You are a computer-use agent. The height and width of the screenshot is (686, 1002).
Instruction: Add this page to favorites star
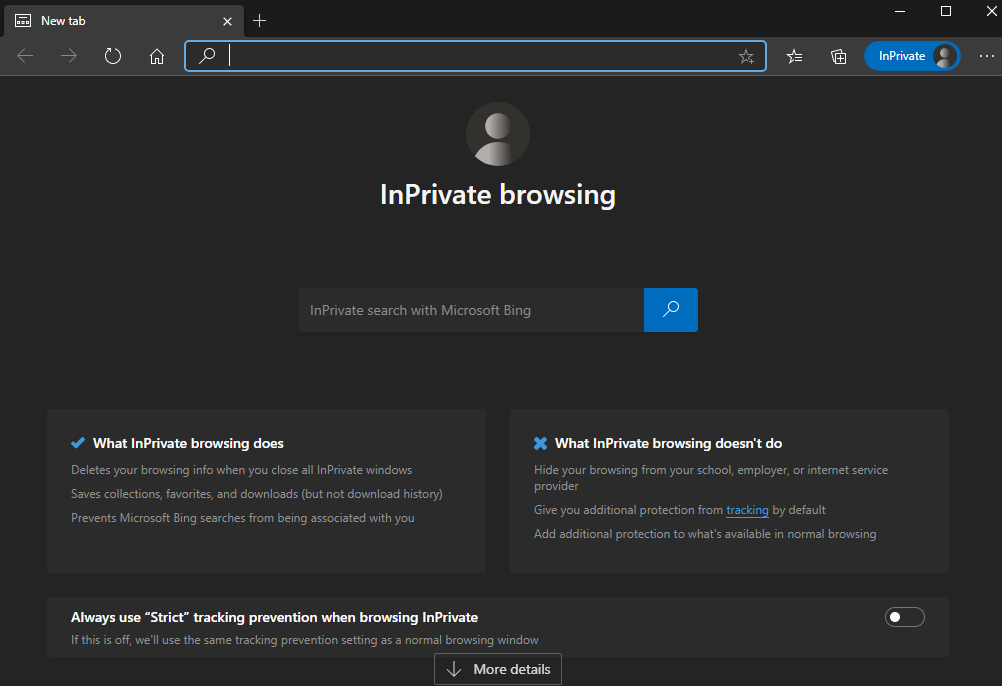click(x=746, y=57)
